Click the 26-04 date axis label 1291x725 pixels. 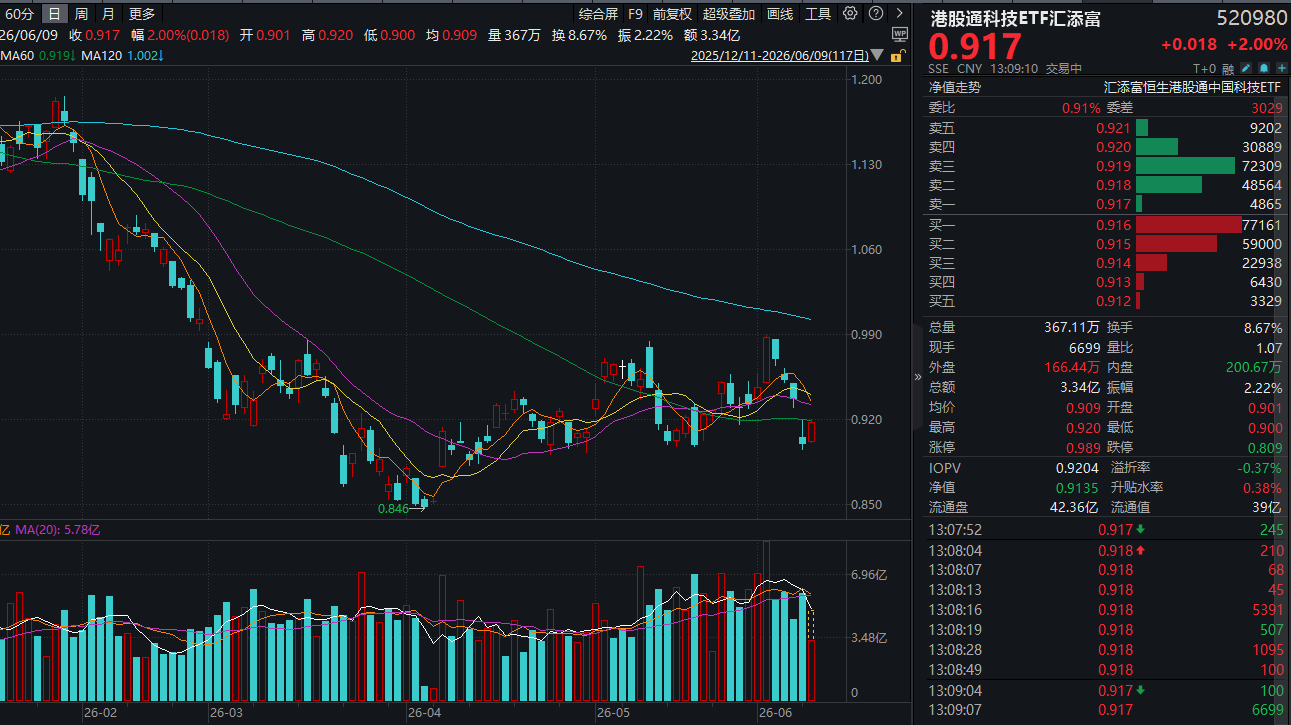424,713
